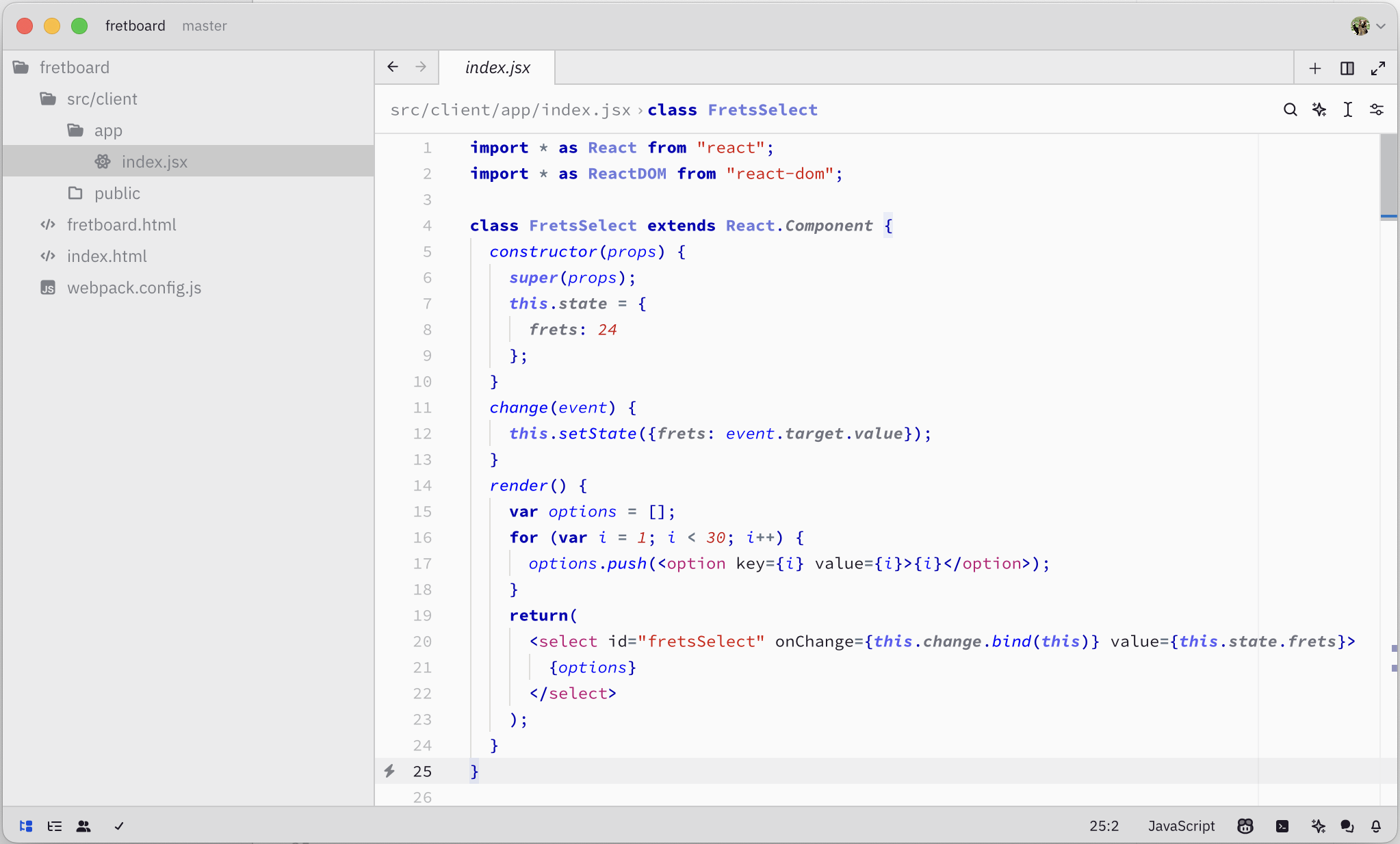Open a new tab with plus icon
The width and height of the screenshot is (1400, 844).
tap(1315, 68)
